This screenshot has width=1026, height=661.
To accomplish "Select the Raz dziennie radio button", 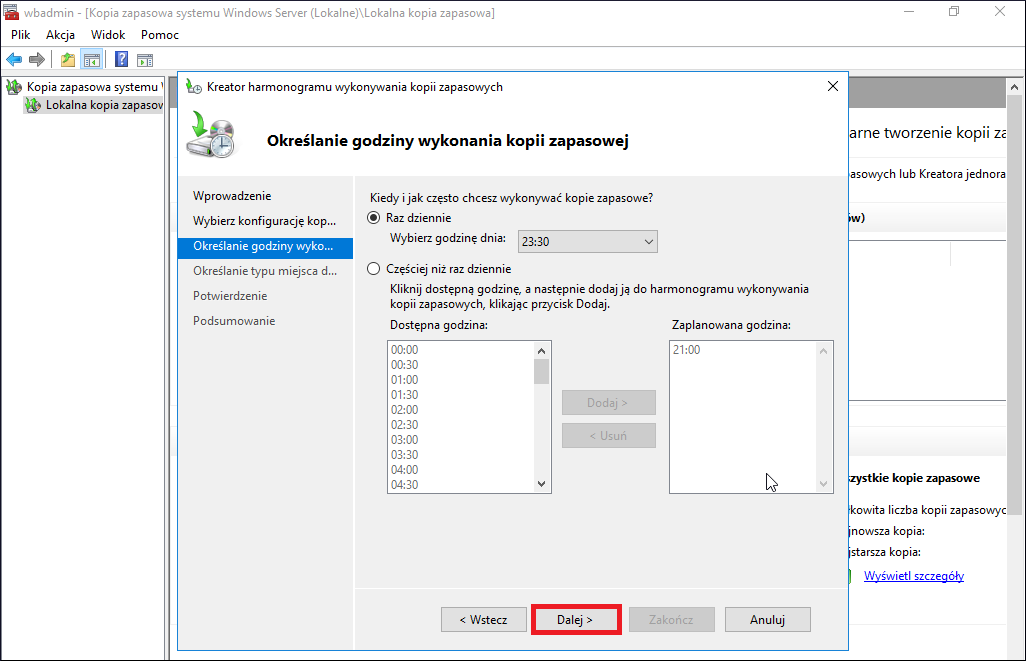I will 374,218.
